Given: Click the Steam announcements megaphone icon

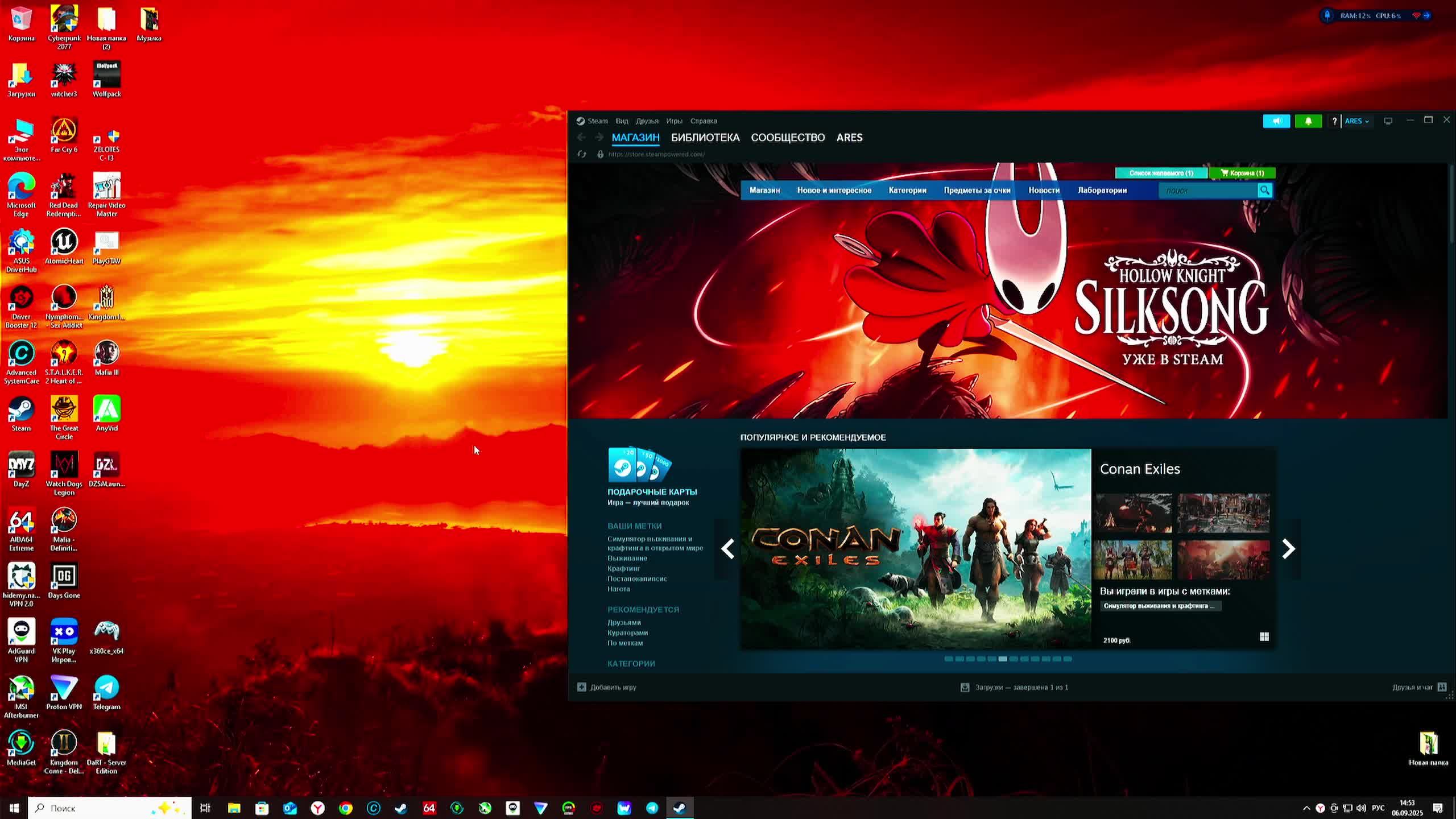Looking at the screenshot, I should (x=1276, y=121).
